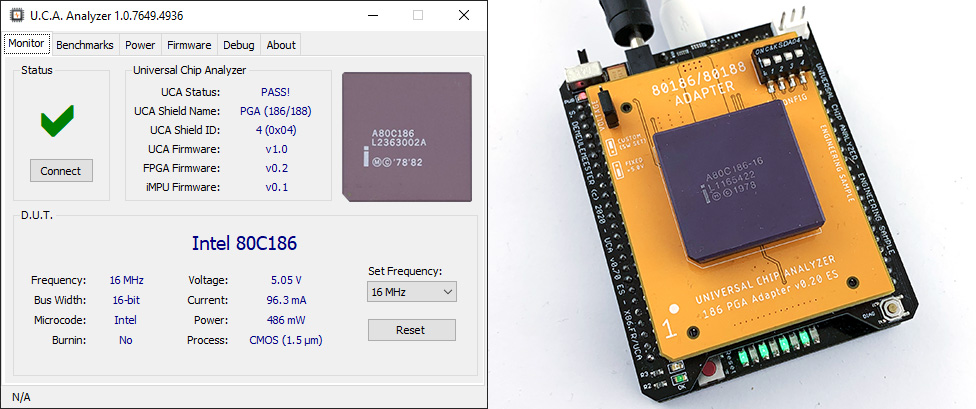Click the Connect button
This screenshot has width=976, height=409.
point(61,171)
